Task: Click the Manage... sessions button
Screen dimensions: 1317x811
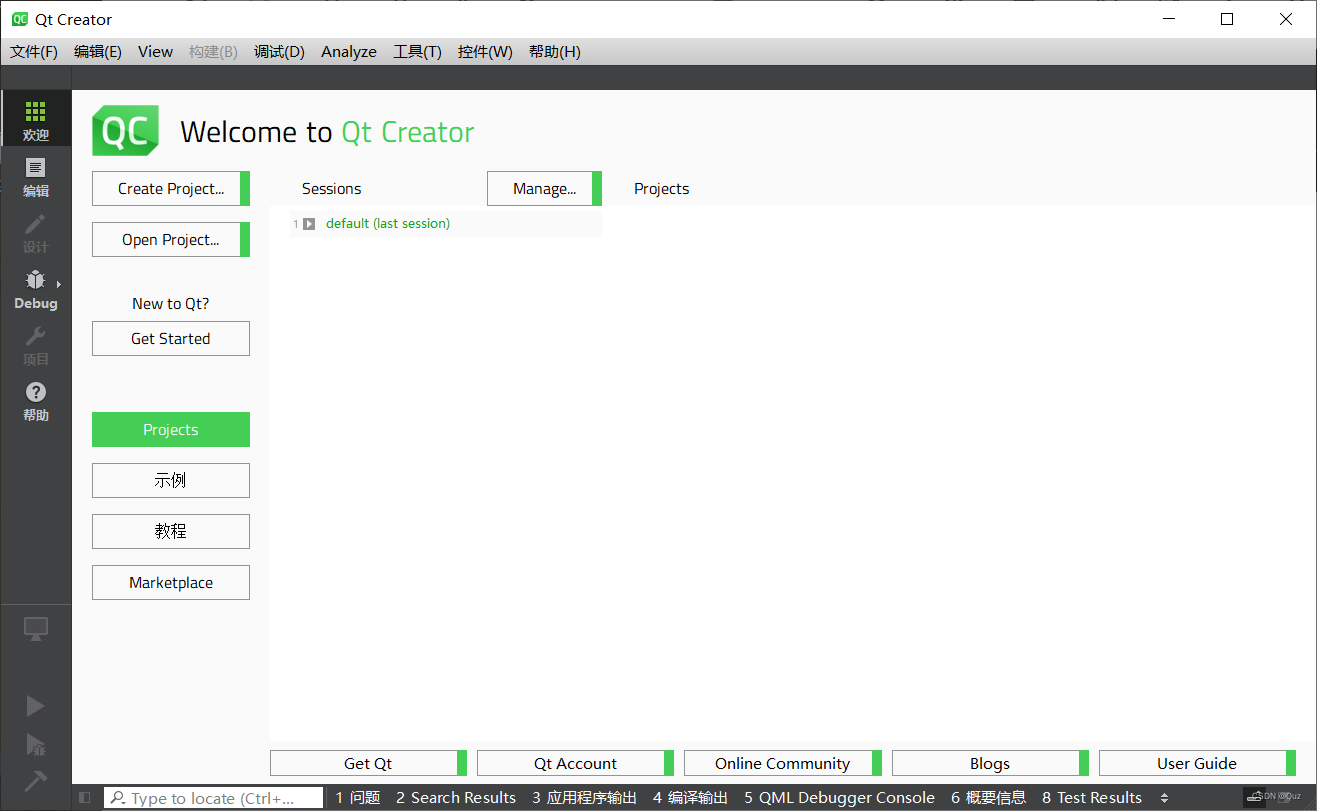Action: pyautogui.click(x=544, y=188)
